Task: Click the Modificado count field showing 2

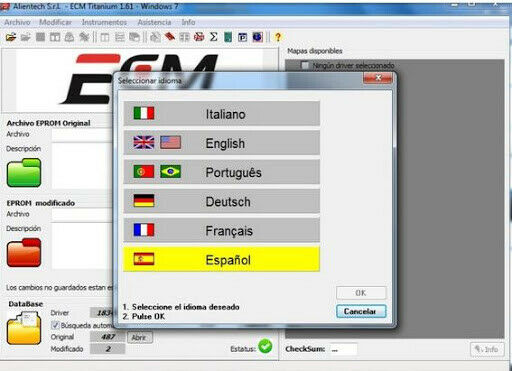Action: 107,349
